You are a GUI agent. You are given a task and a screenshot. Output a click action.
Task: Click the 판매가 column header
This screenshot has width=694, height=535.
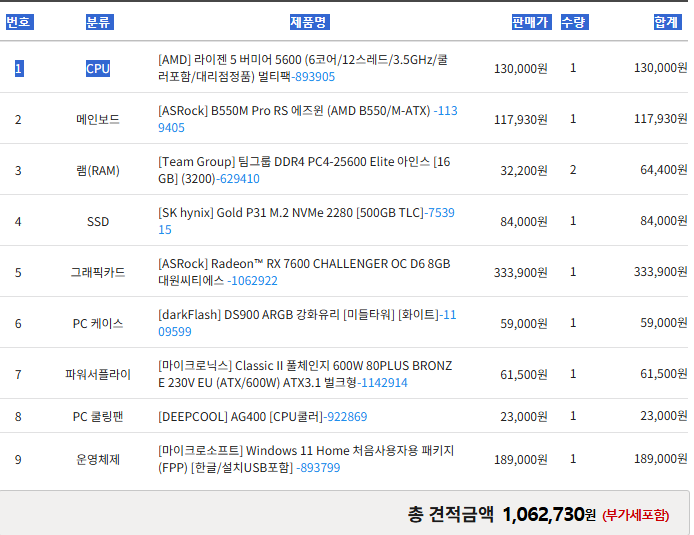click(531, 22)
